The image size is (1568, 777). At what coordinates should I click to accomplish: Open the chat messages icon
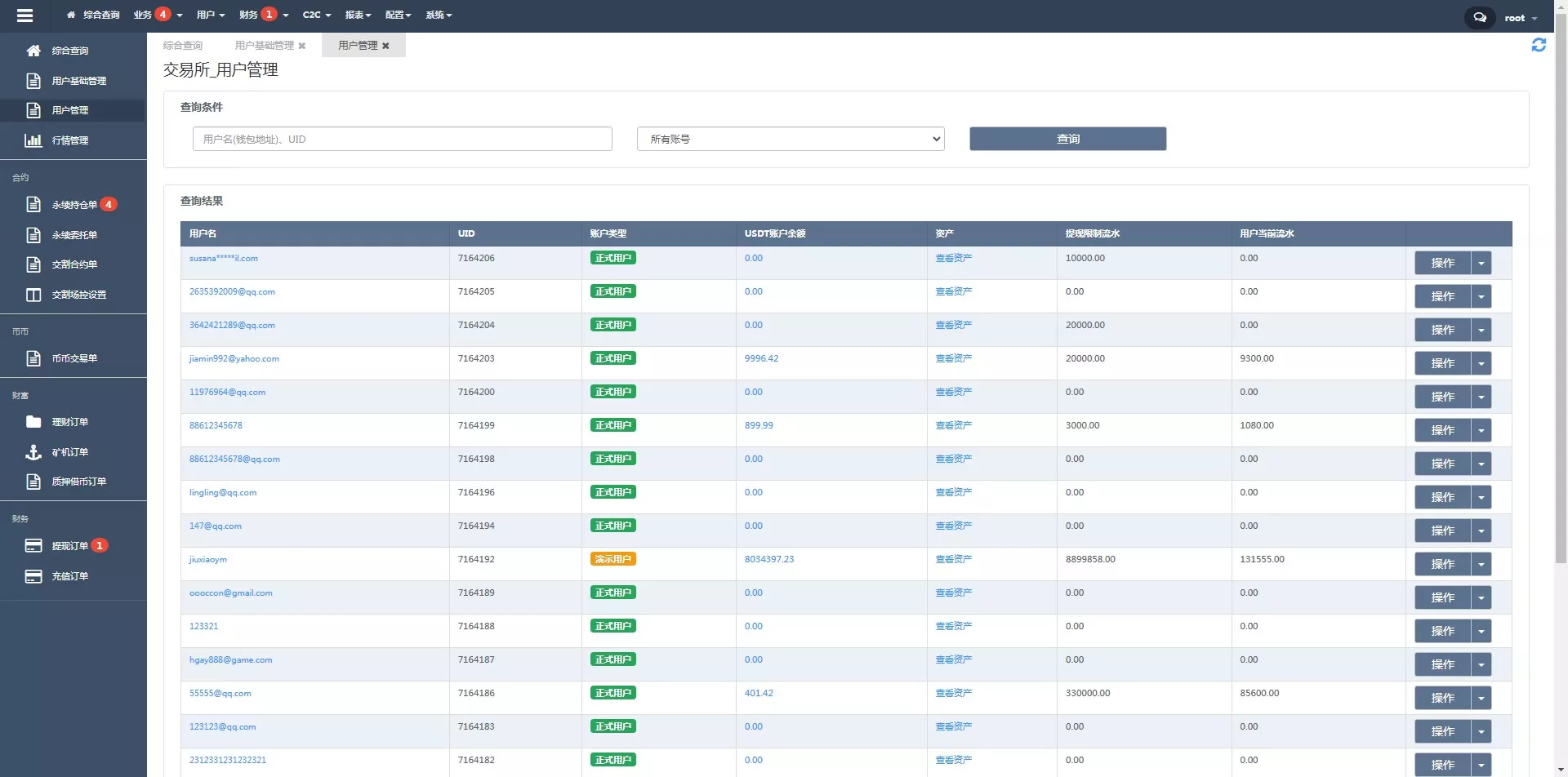[1479, 17]
